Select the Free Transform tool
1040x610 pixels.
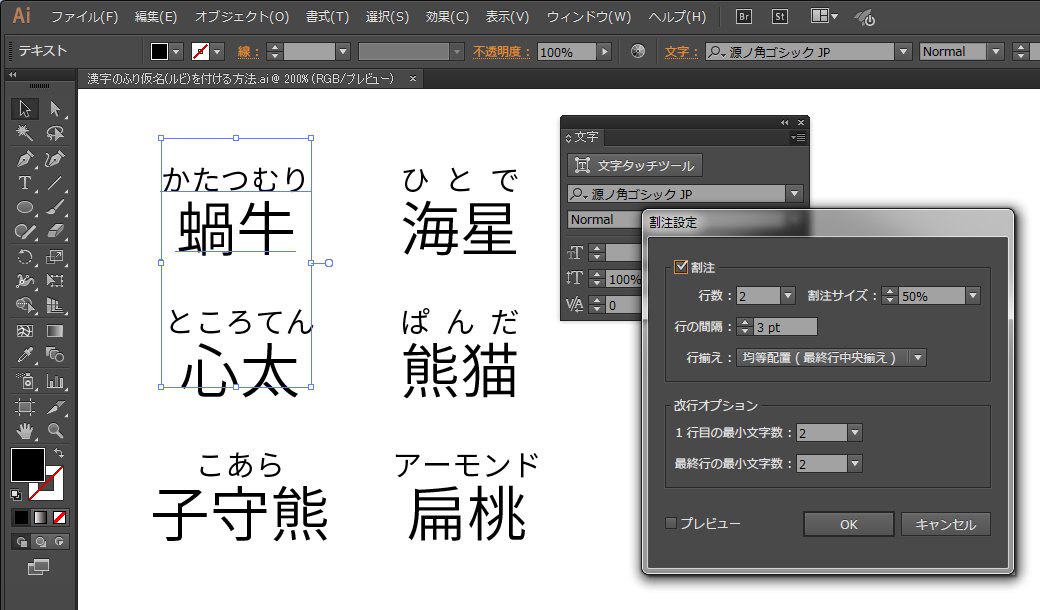[x=55, y=281]
